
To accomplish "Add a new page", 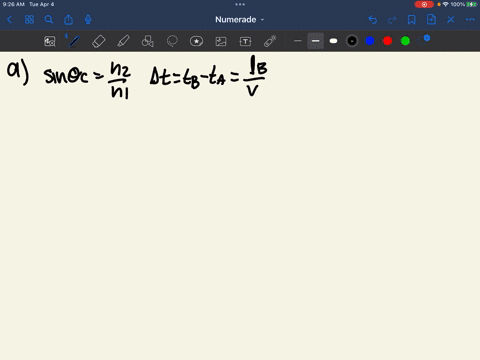I will coord(431,20).
